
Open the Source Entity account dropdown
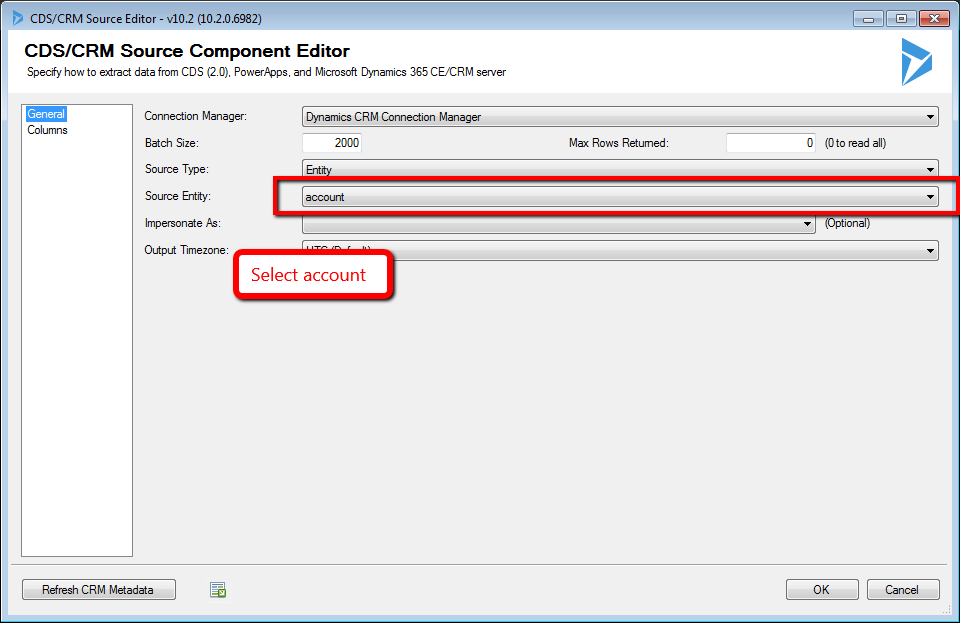coord(620,196)
